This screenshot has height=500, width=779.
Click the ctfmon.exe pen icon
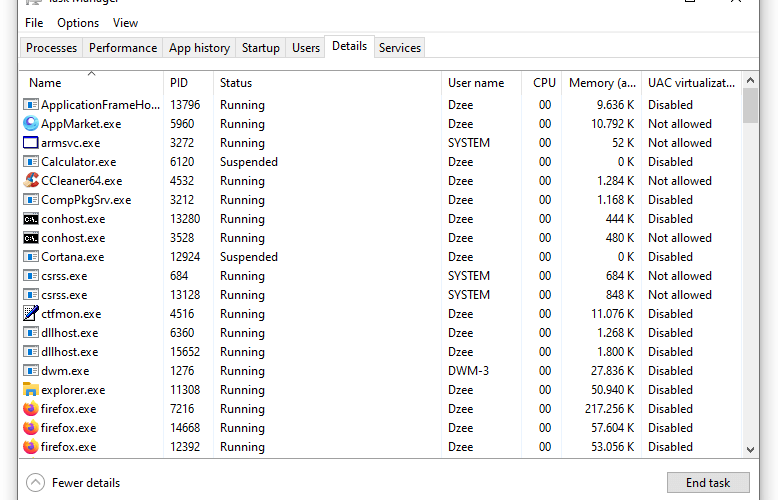(31, 314)
